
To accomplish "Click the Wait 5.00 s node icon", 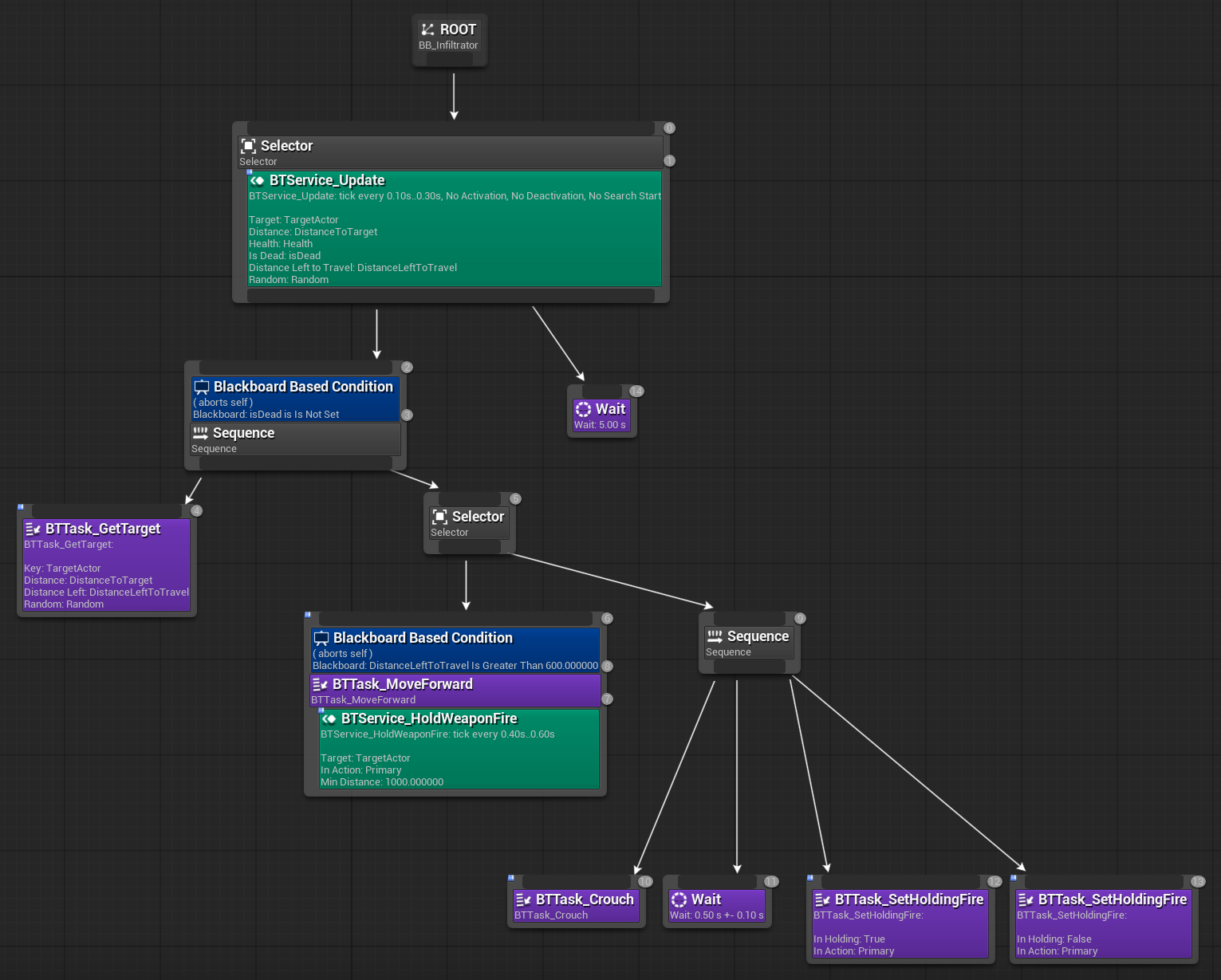I will pos(584,409).
